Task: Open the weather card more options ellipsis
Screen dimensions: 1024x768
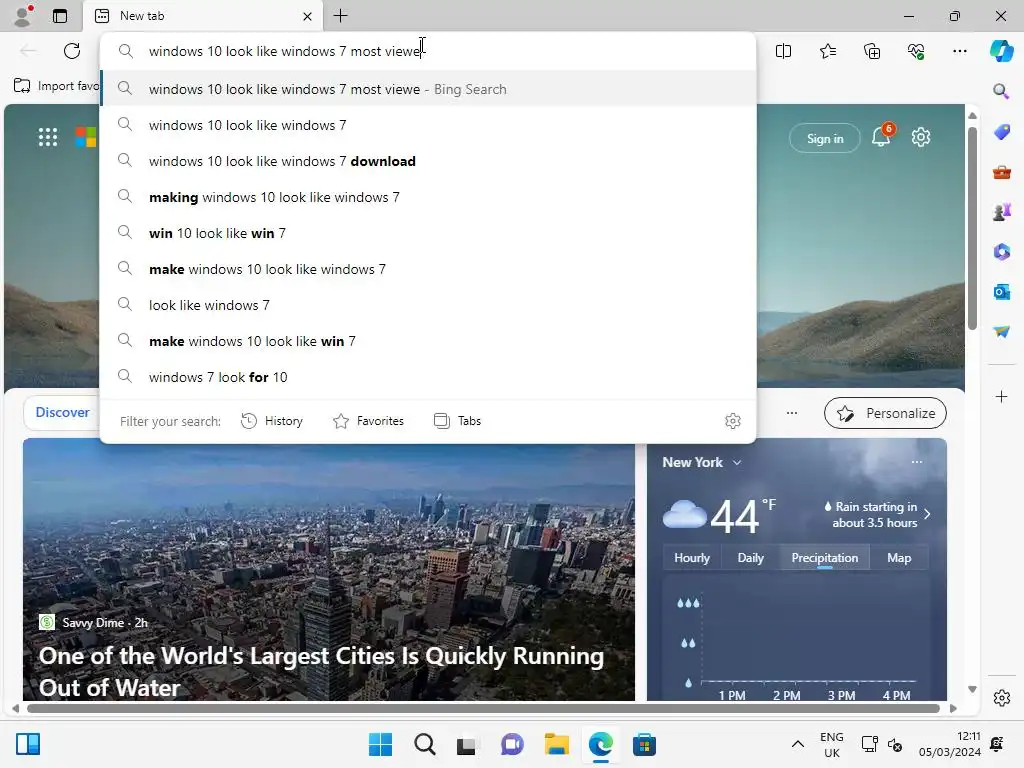Action: [x=917, y=462]
